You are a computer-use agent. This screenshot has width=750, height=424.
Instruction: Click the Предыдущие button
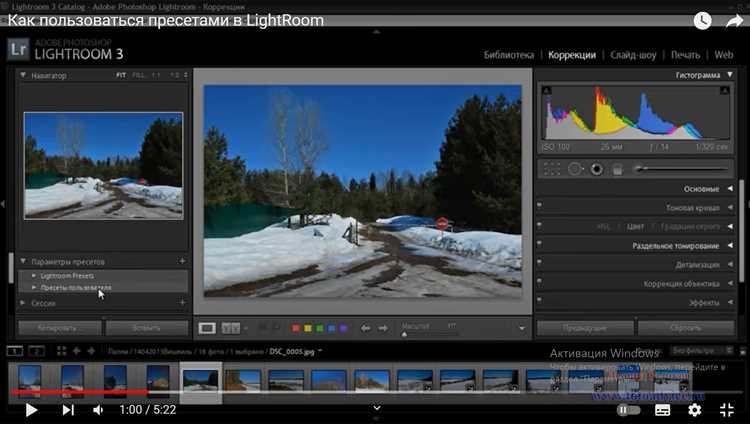(x=585, y=328)
